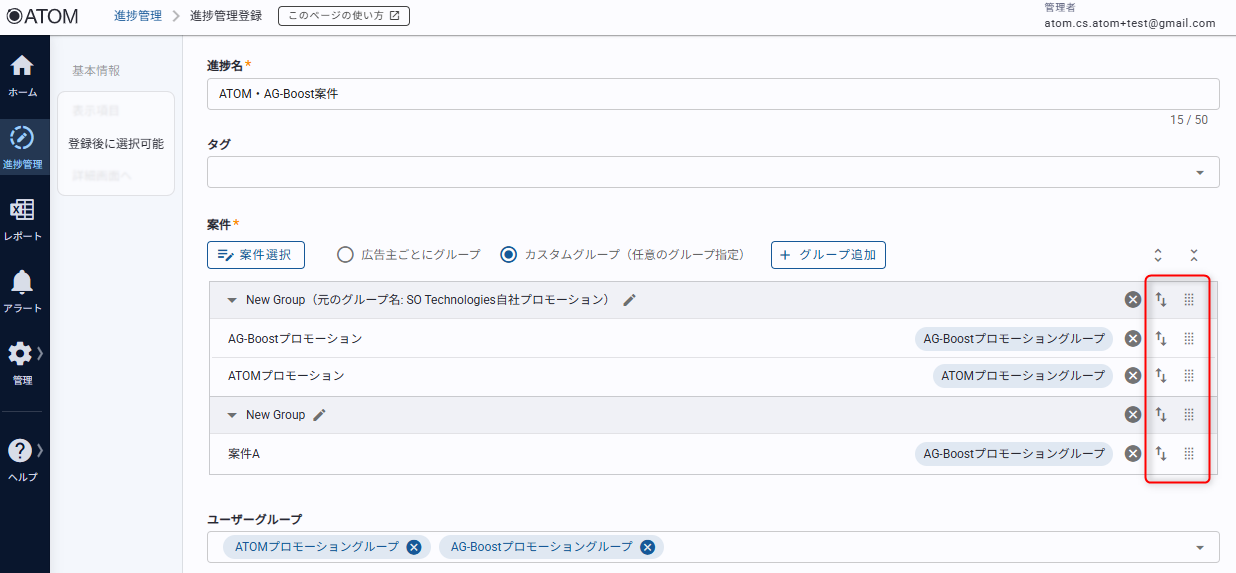Open the ユーザーグループ dropdown arrow

tap(1199, 547)
